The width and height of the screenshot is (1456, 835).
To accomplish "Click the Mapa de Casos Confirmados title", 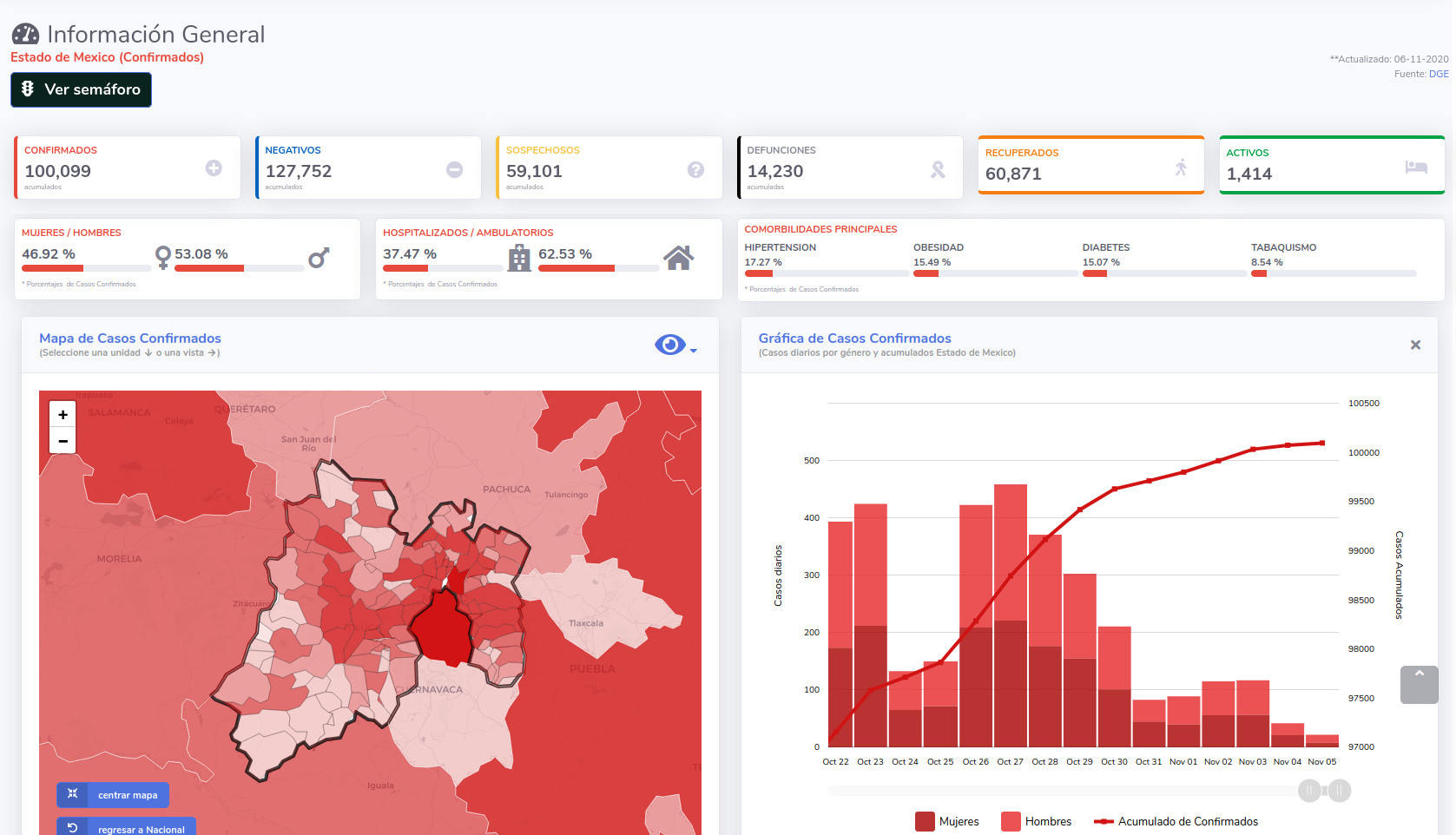I will click(x=130, y=339).
